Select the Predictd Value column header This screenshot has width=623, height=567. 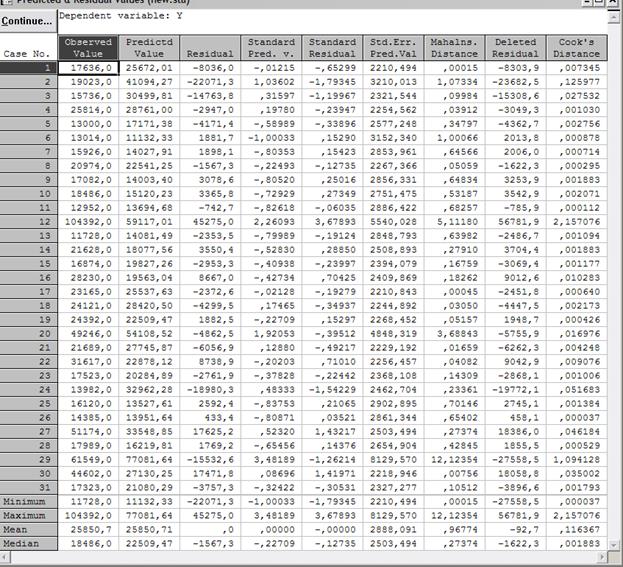[x=149, y=47]
